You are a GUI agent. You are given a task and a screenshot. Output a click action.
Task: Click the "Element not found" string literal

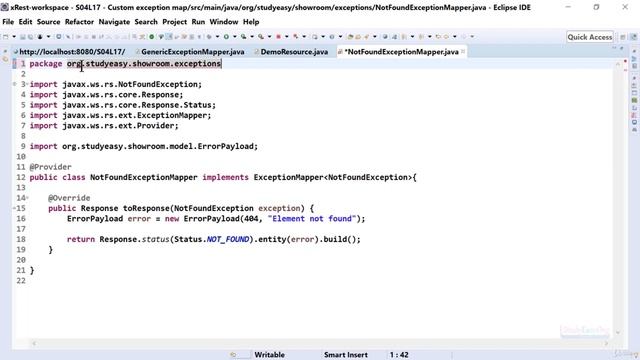tap(312, 219)
